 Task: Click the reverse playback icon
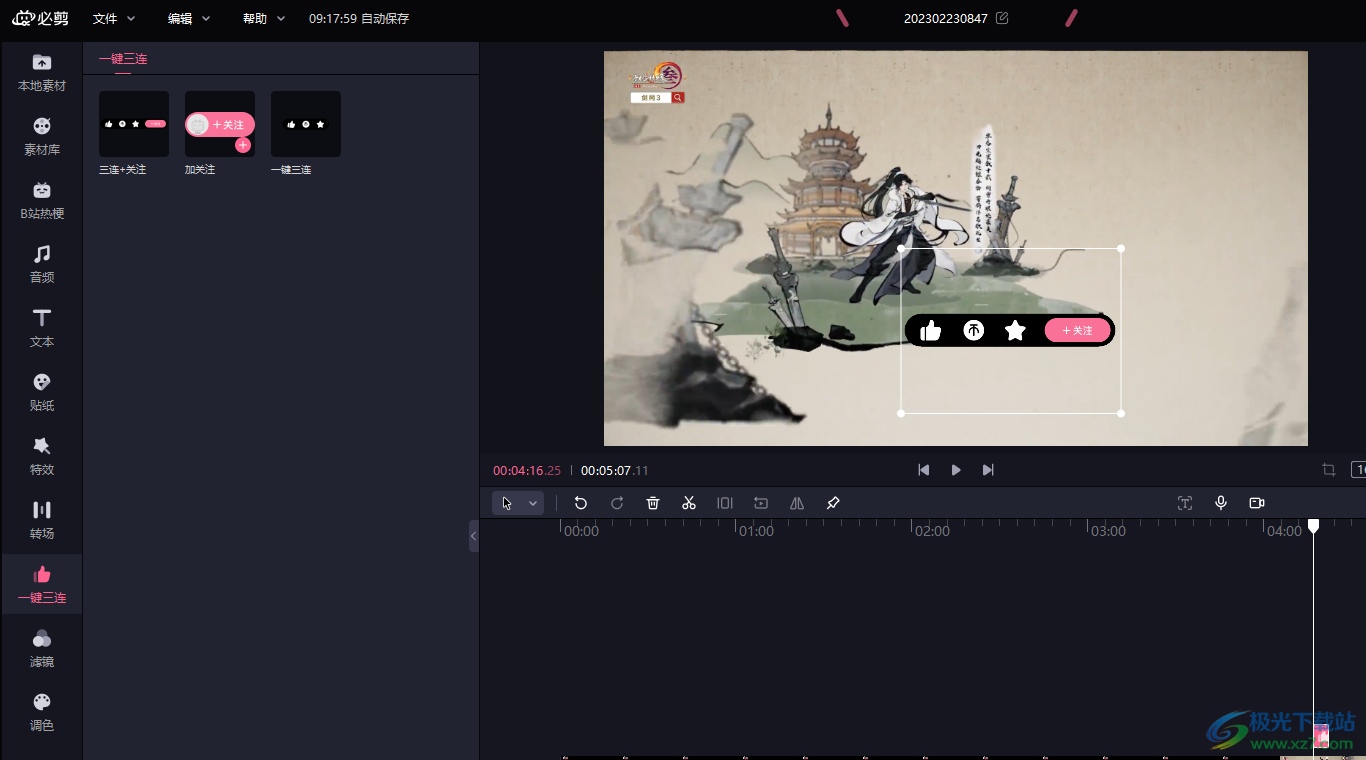[x=761, y=503]
